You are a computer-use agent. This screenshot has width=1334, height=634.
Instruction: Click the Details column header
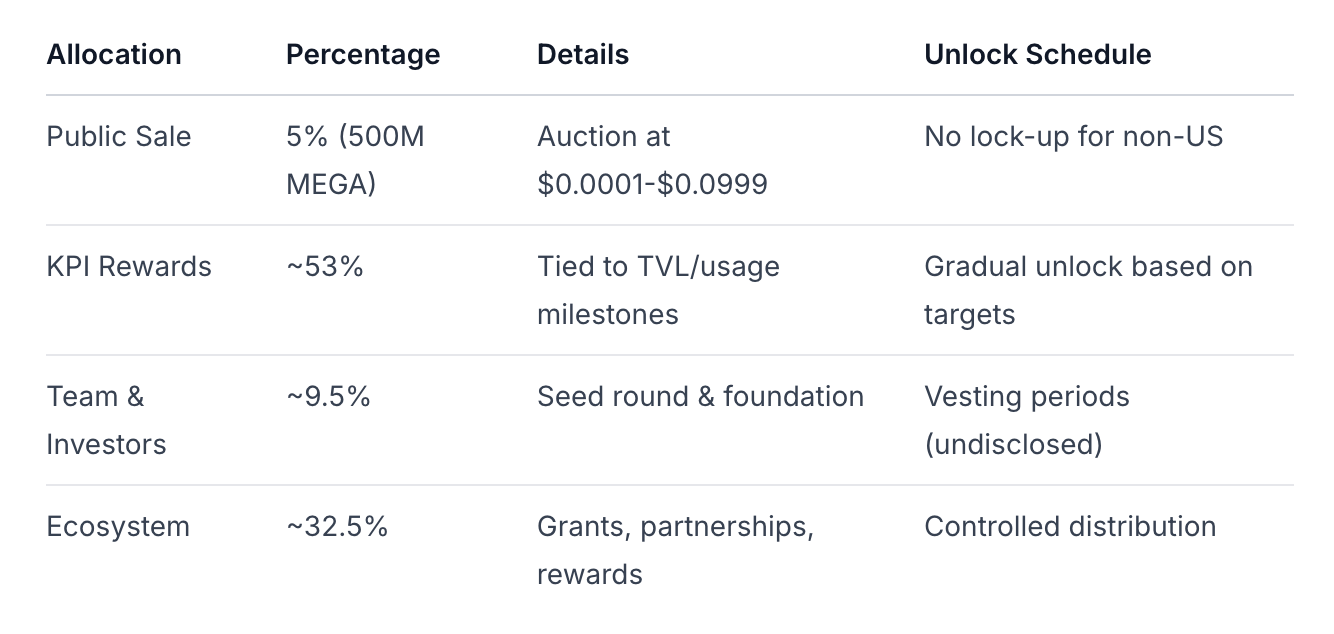[583, 54]
